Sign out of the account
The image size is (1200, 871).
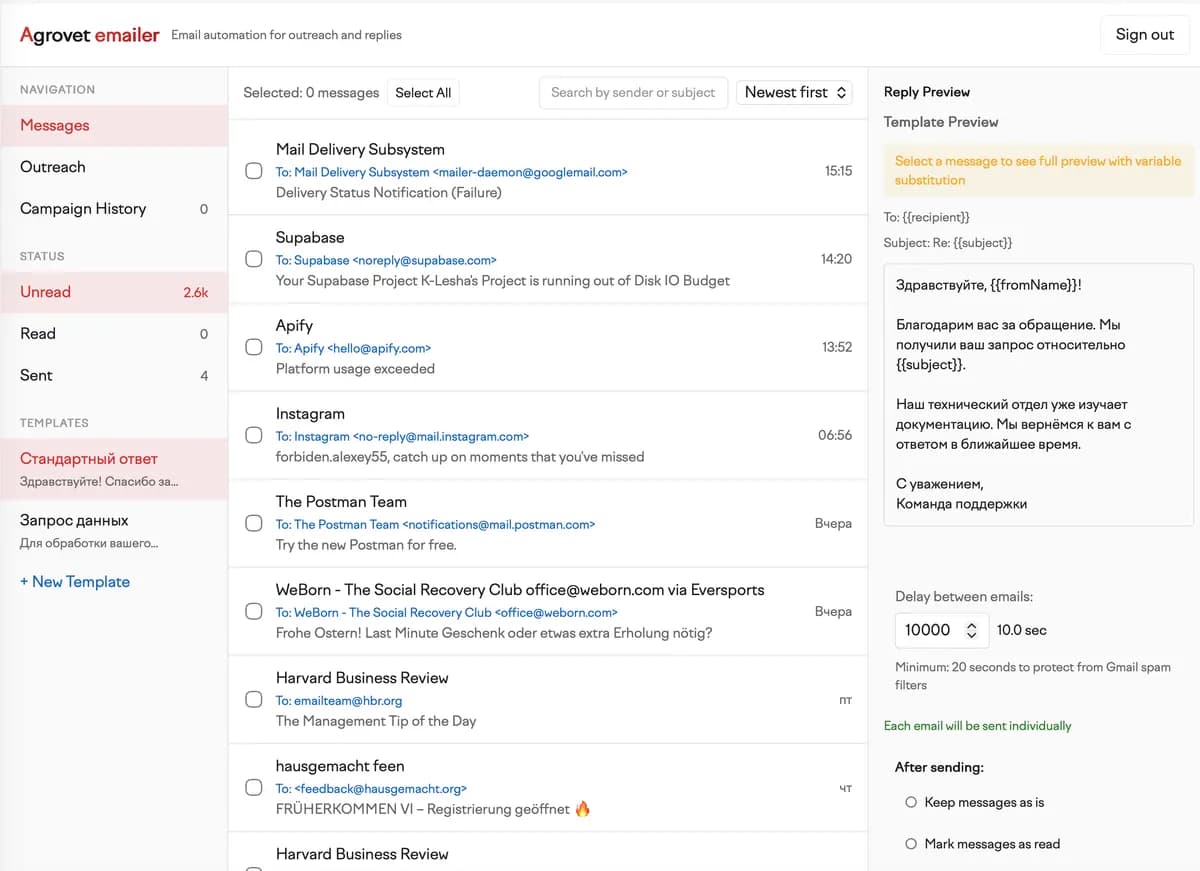coord(1145,34)
